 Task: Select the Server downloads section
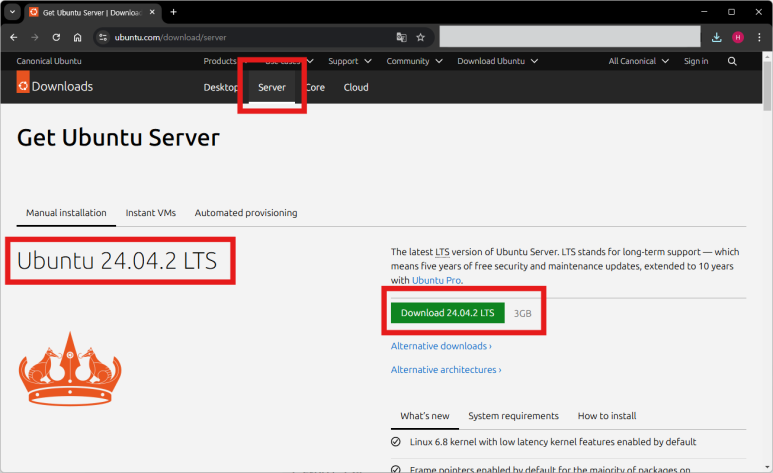(x=272, y=87)
